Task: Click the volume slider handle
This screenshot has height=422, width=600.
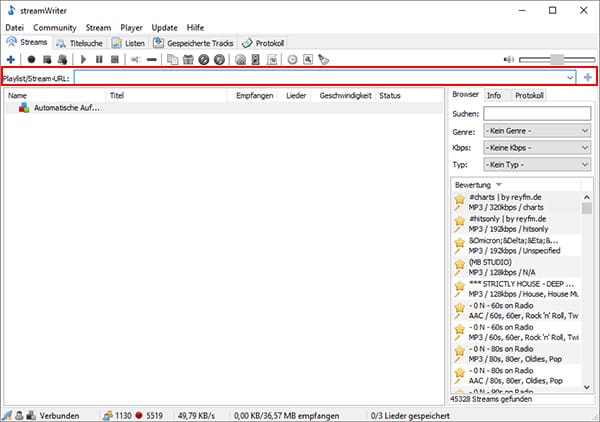Action: pos(557,59)
